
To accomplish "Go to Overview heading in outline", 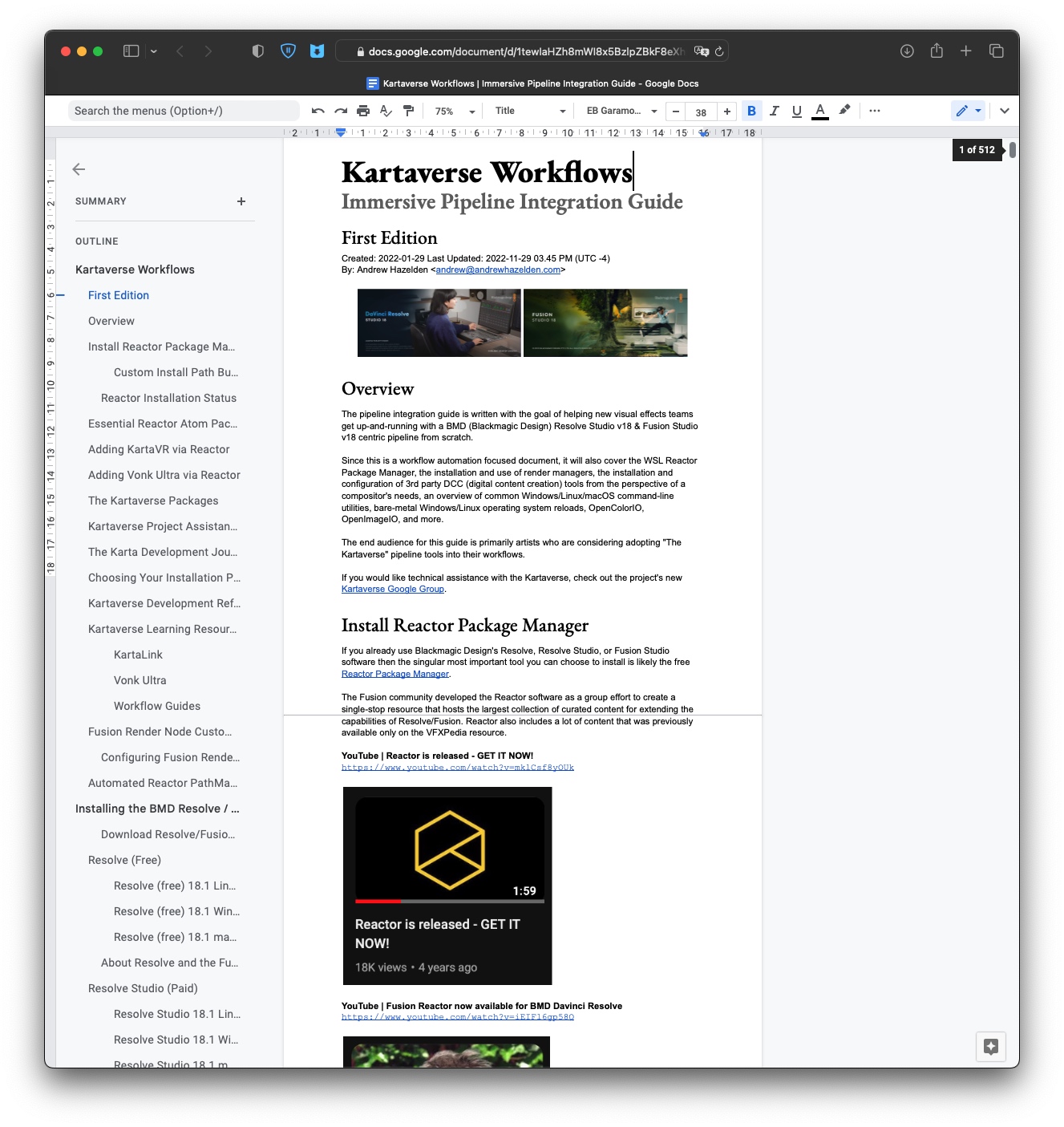I will [111, 321].
